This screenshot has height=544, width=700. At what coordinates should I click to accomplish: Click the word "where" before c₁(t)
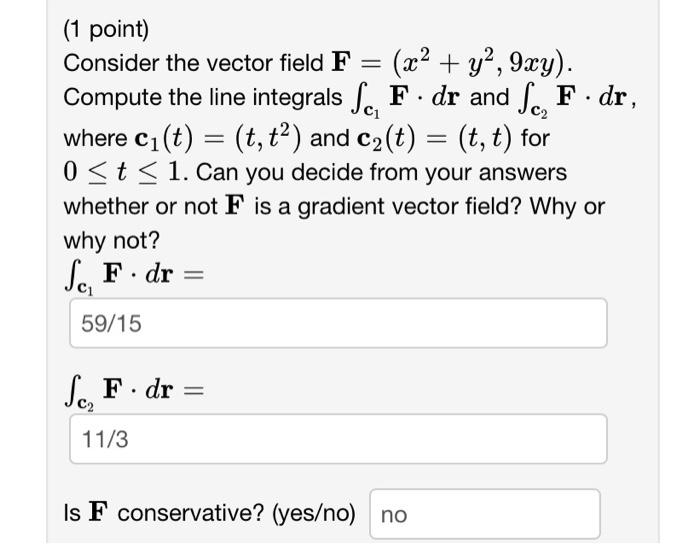click(x=92, y=136)
